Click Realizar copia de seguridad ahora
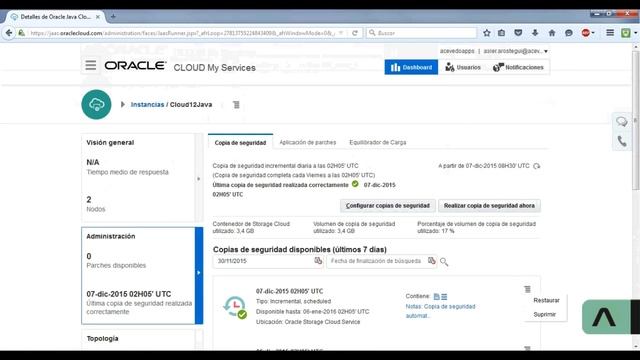 [489, 206]
